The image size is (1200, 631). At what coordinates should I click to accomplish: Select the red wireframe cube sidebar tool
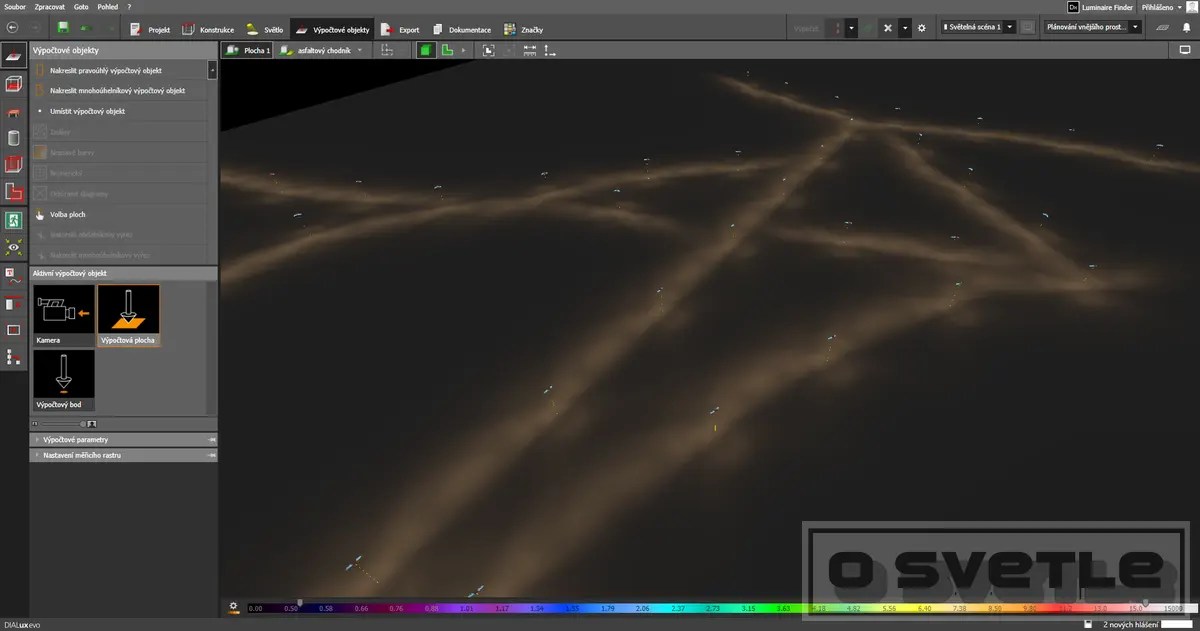click(x=14, y=85)
